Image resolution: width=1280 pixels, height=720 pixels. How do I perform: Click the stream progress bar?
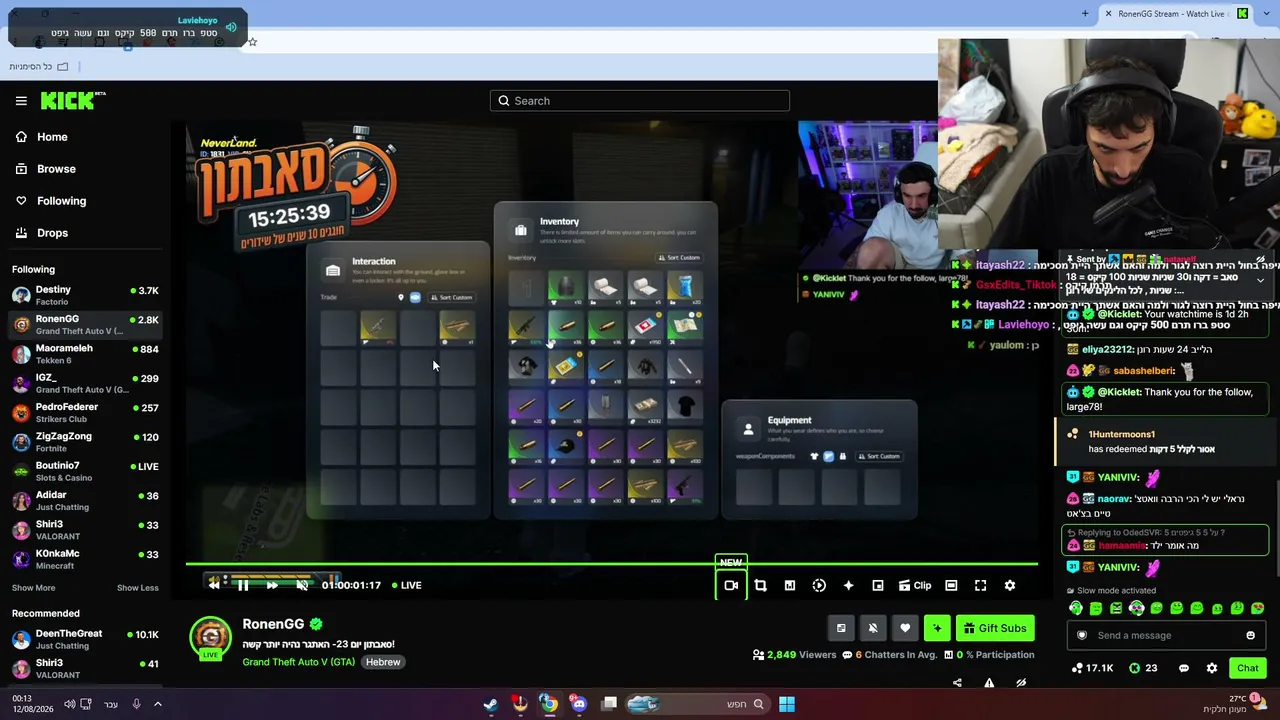pos(612,564)
